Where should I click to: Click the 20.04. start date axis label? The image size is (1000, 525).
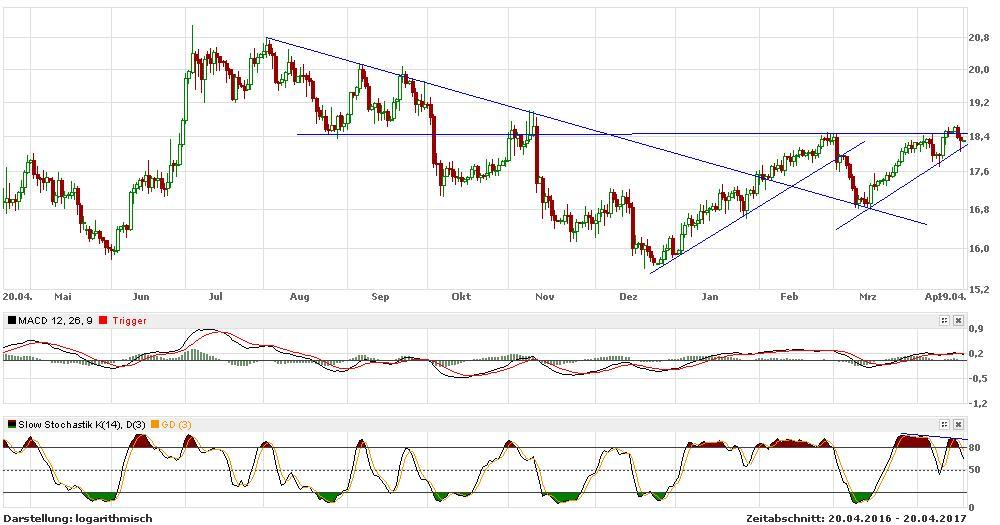pyautogui.click(x=18, y=296)
